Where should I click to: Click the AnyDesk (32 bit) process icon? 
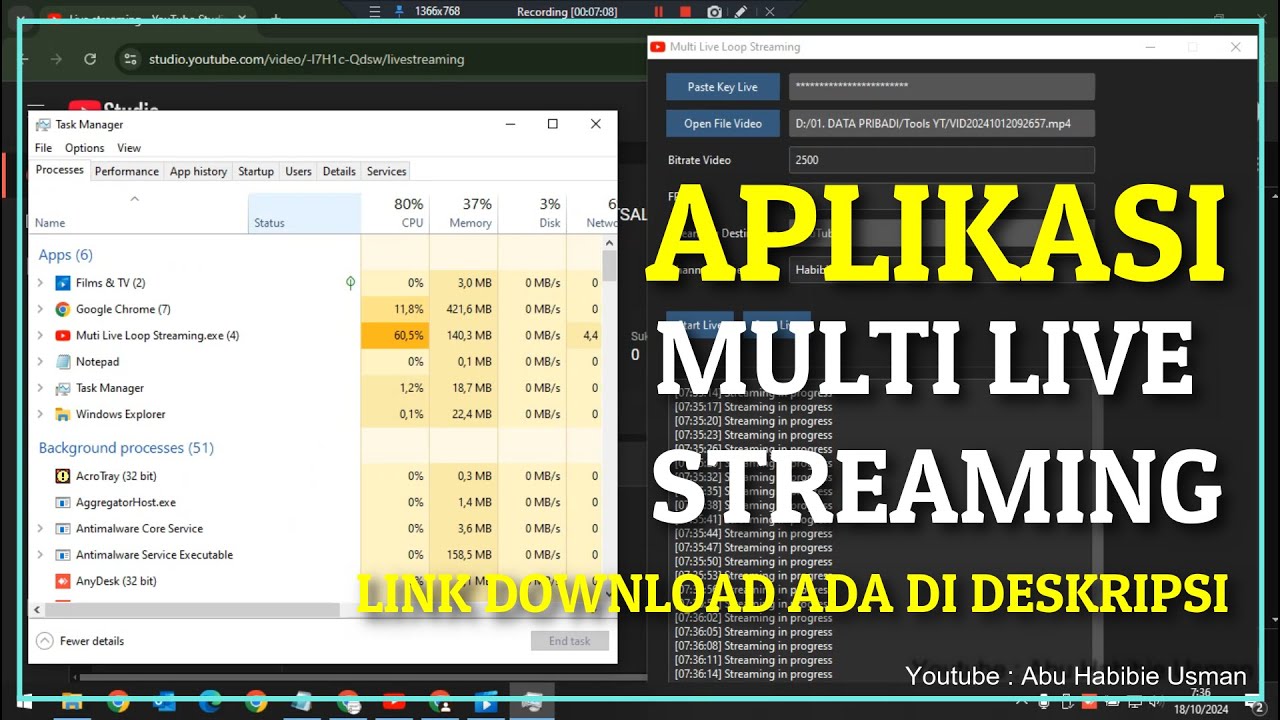click(x=63, y=580)
